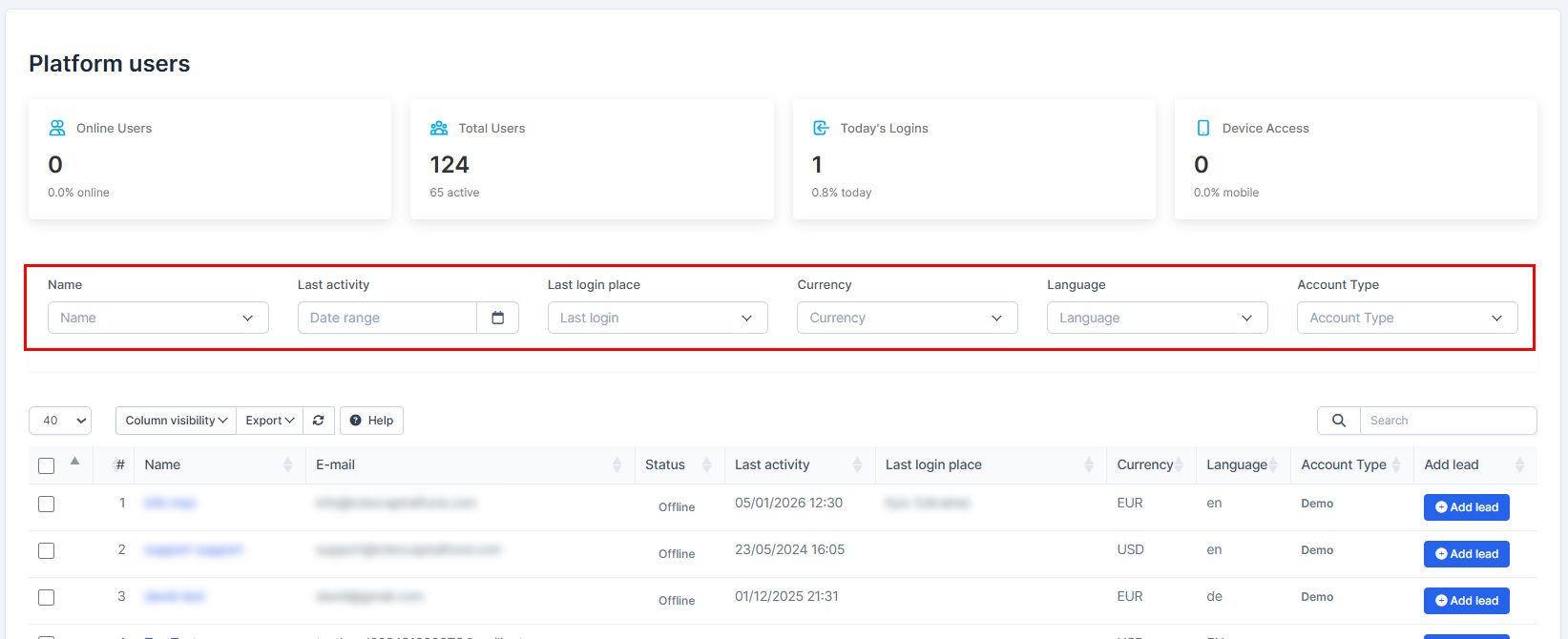Click into the table Search field

pyautogui.click(x=1447, y=421)
